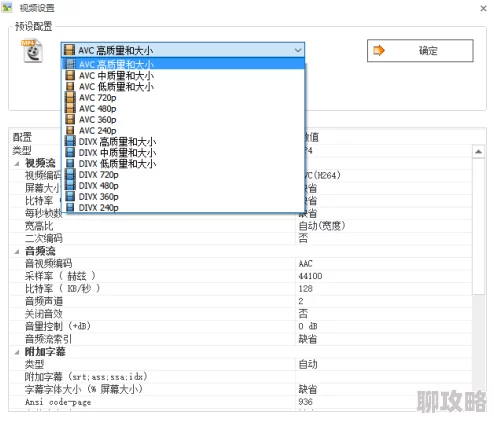This screenshot has width=494, height=423.
Task: Click the 自动(宽度) aspect ratio value
Action: point(322,226)
